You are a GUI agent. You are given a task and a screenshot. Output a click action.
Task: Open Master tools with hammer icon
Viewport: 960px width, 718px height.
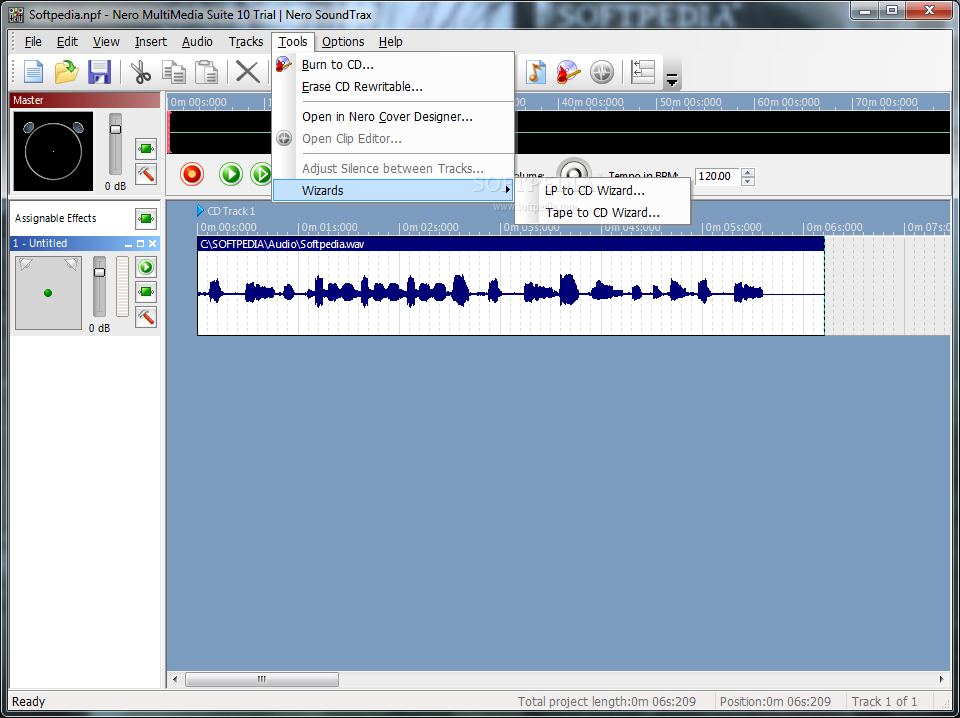click(146, 174)
